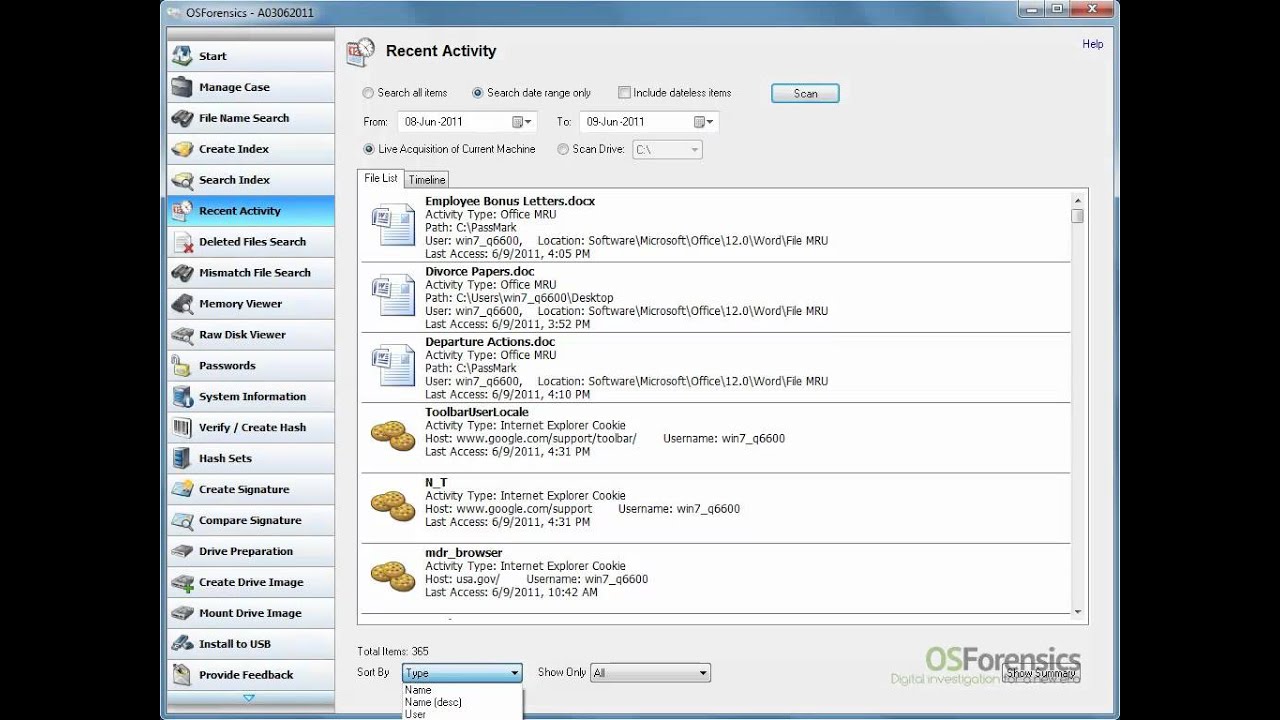Collapse the Sort By dropdown
This screenshot has width=1280, height=720.
(x=515, y=673)
